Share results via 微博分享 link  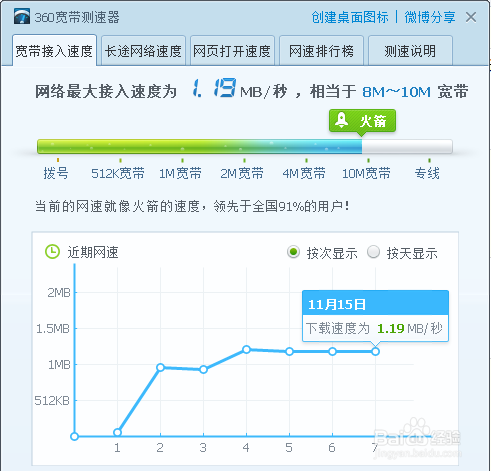[430, 17]
